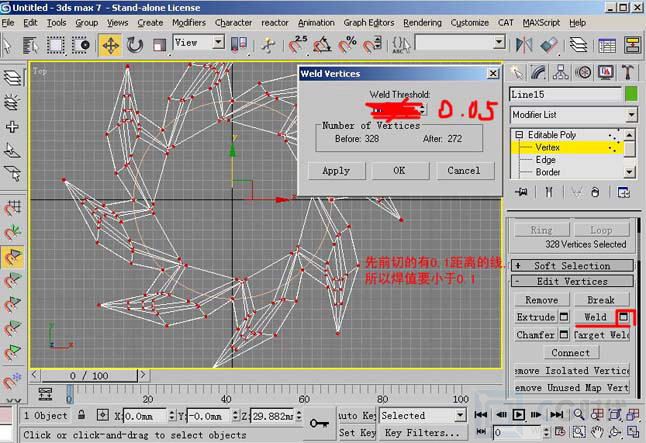Cancel the Weld Vertices dialog
Image resolution: width=646 pixels, height=443 pixels.
click(464, 171)
